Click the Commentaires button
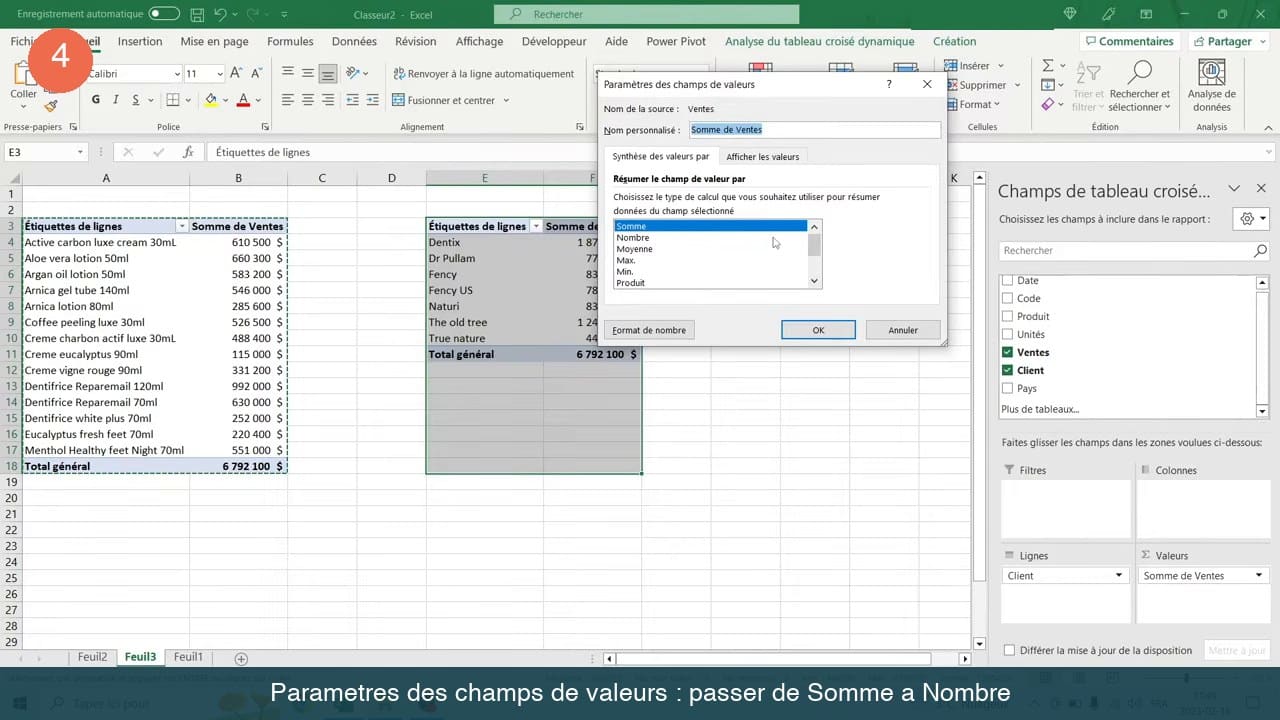This screenshot has height=720, width=1280. pyautogui.click(x=1129, y=42)
